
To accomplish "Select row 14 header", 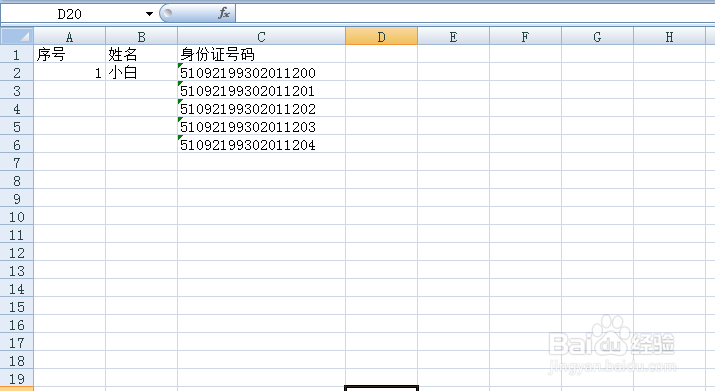I will tap(17, 289).
